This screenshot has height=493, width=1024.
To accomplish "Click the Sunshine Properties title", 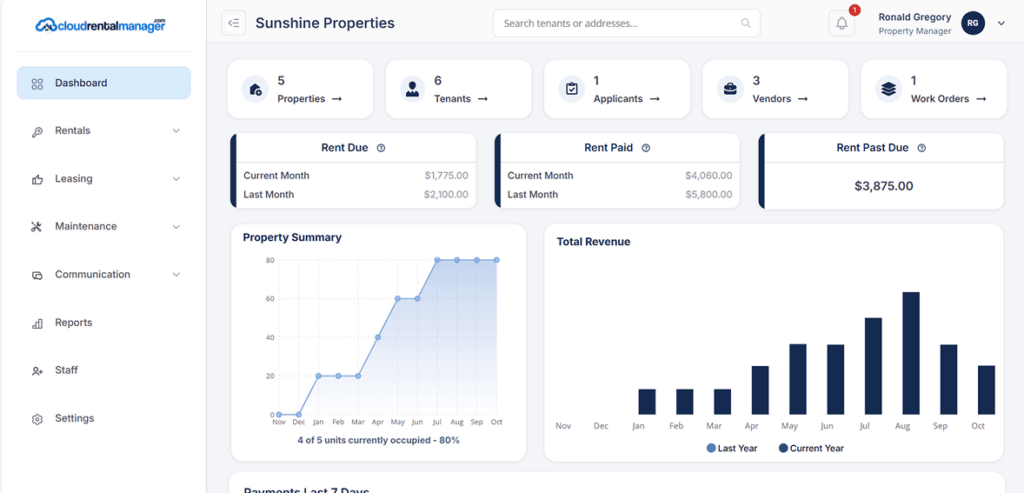I will point(325,23).
